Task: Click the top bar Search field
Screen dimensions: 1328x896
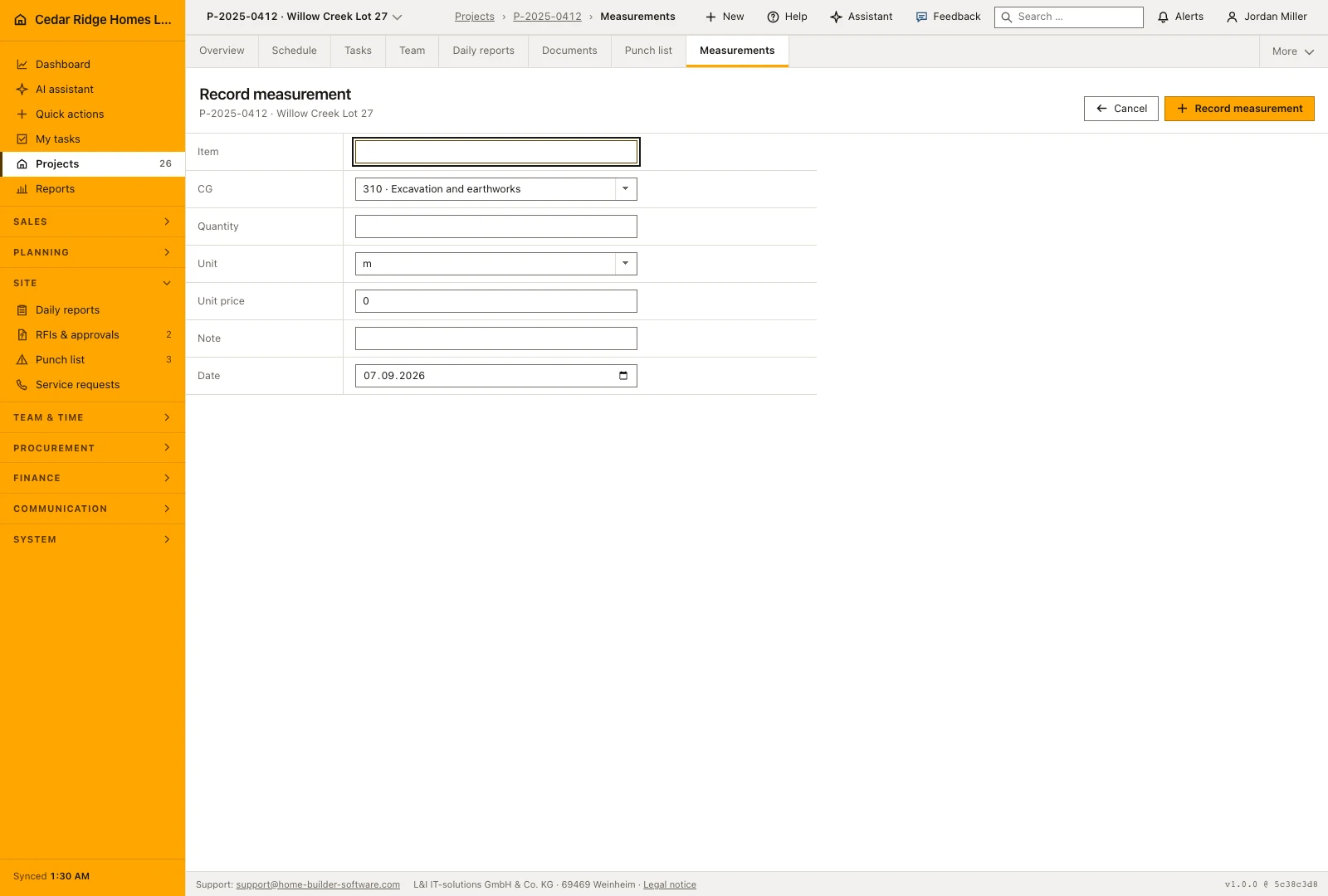Action: point(1069,17)
